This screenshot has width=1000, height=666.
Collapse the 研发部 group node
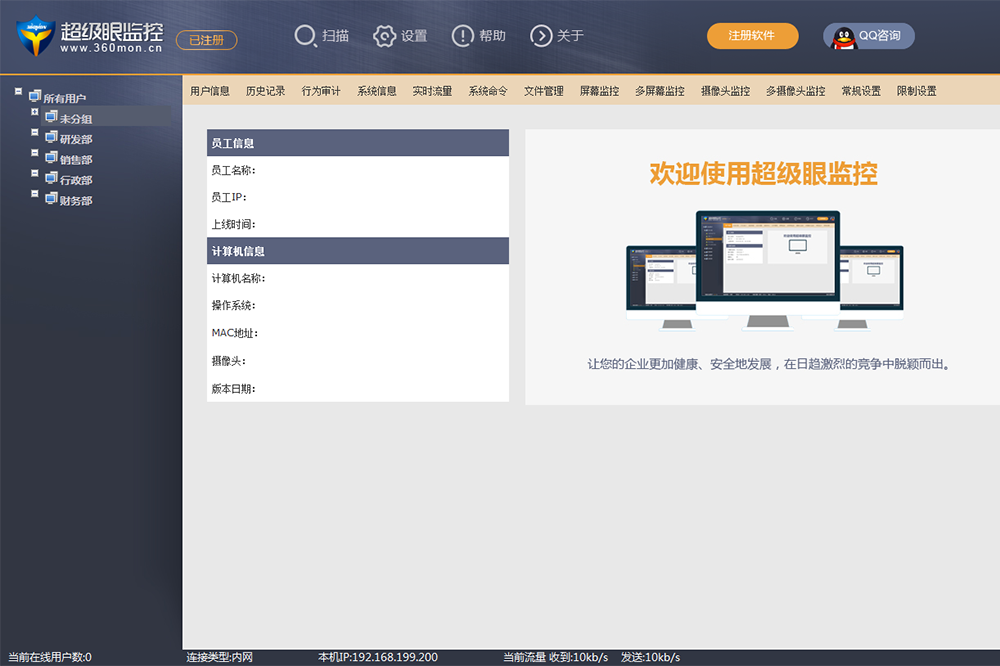[35, 133]
